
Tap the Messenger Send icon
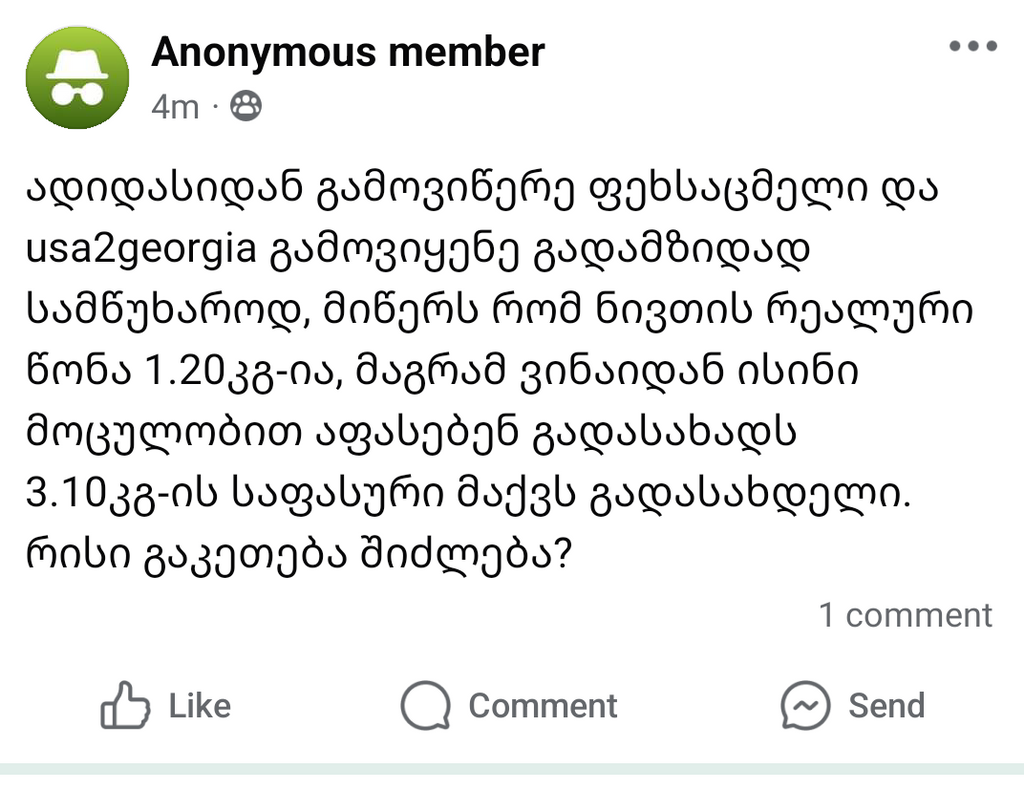[806, 705]
